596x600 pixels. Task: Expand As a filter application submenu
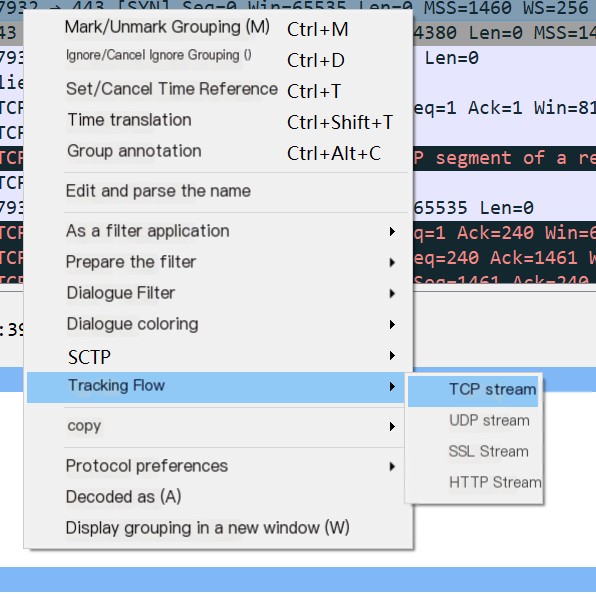click(217, 232)
